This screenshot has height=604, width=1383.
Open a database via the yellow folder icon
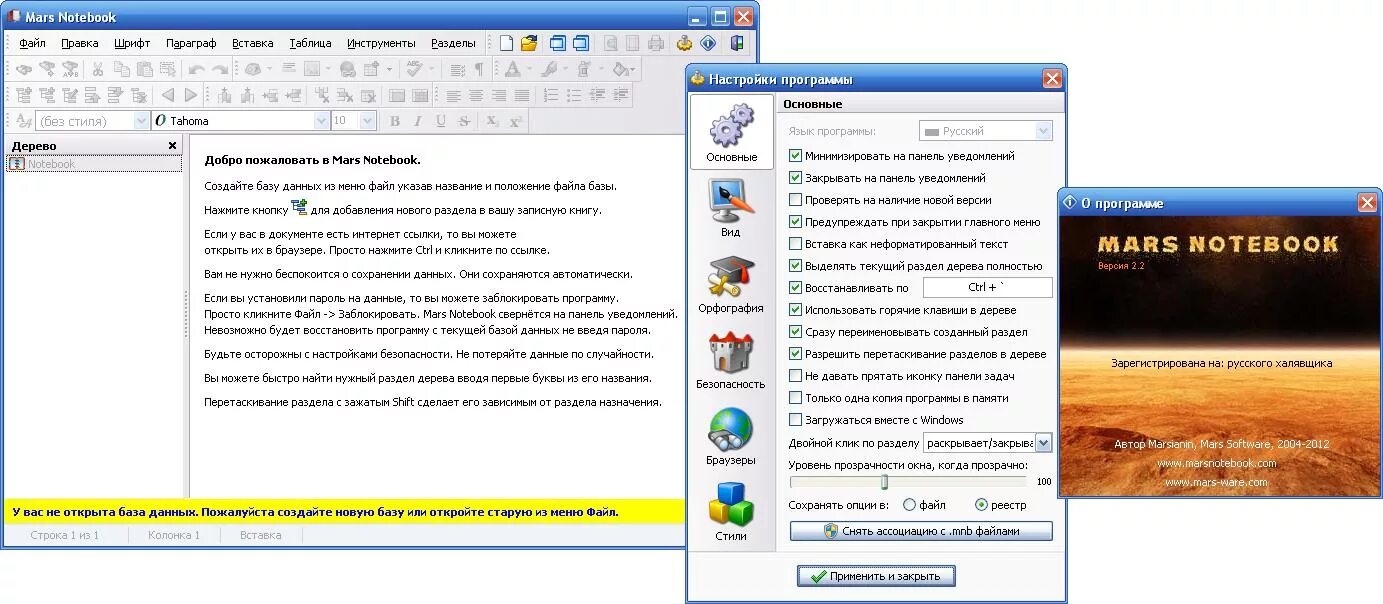coord(529,43)
